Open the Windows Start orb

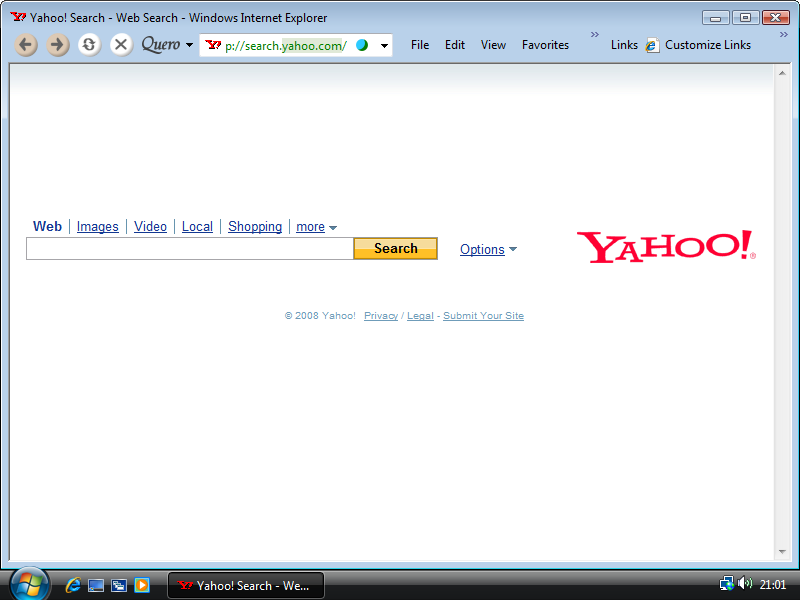[29, 585]
